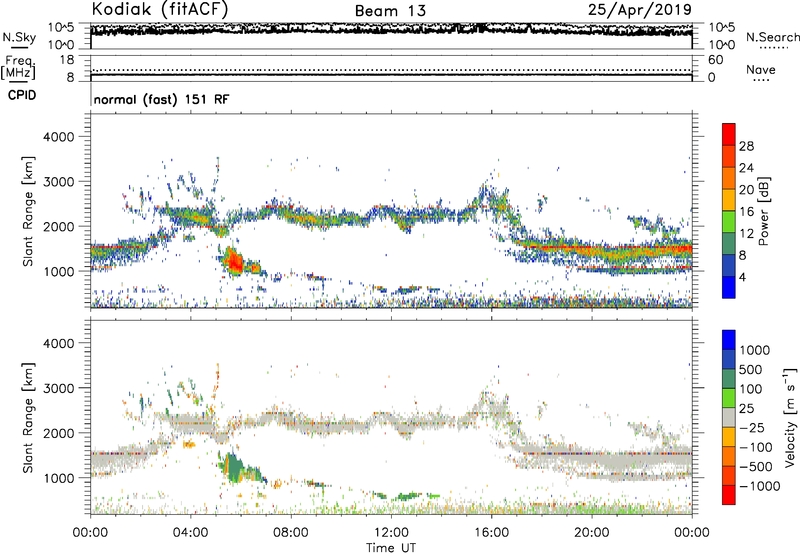Click the date '25/Apr/2019'
The width and height of the screenshot is (800, 554).
[640, 9]
